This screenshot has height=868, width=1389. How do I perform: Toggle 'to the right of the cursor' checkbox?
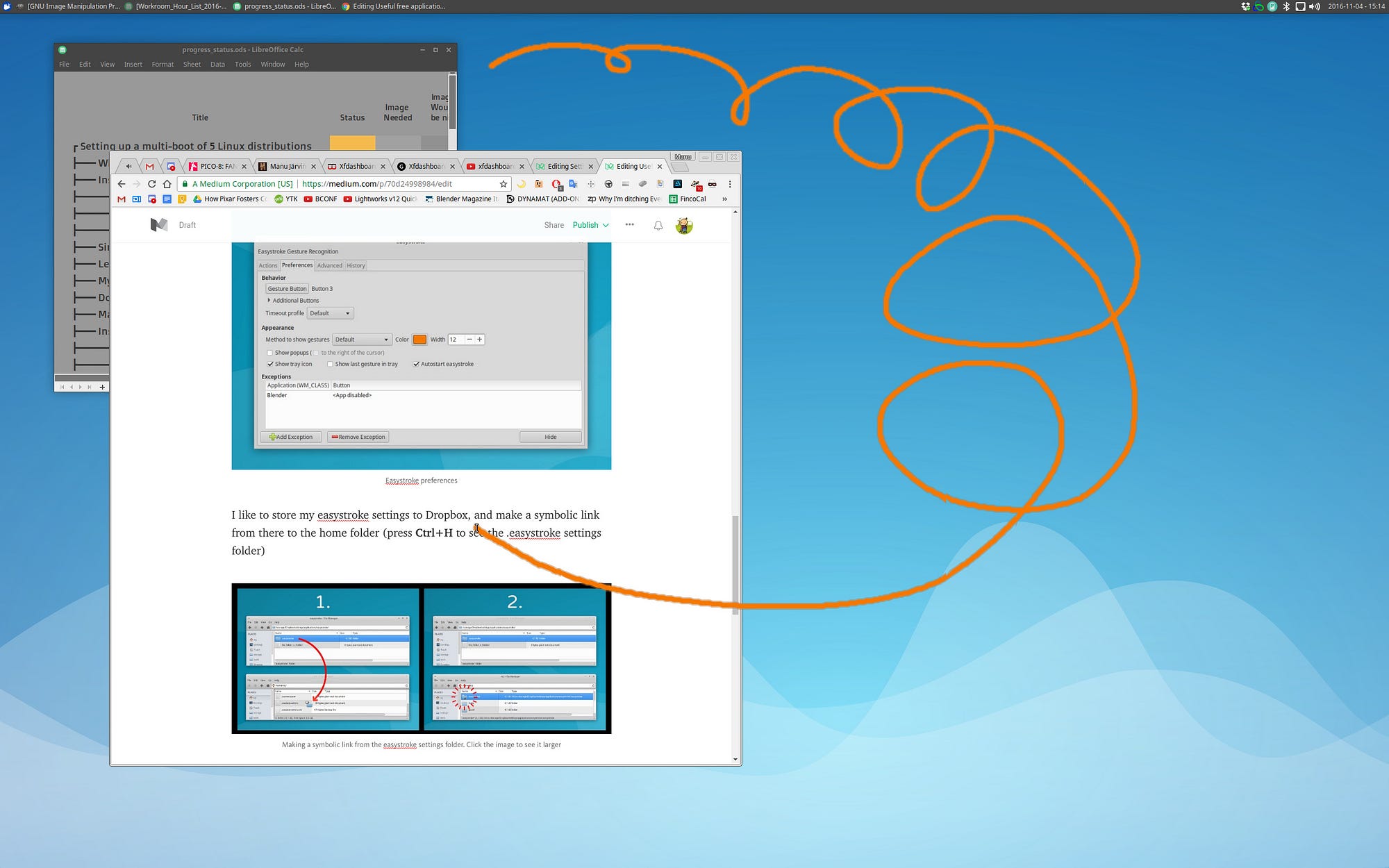click(x=316, y=353)
